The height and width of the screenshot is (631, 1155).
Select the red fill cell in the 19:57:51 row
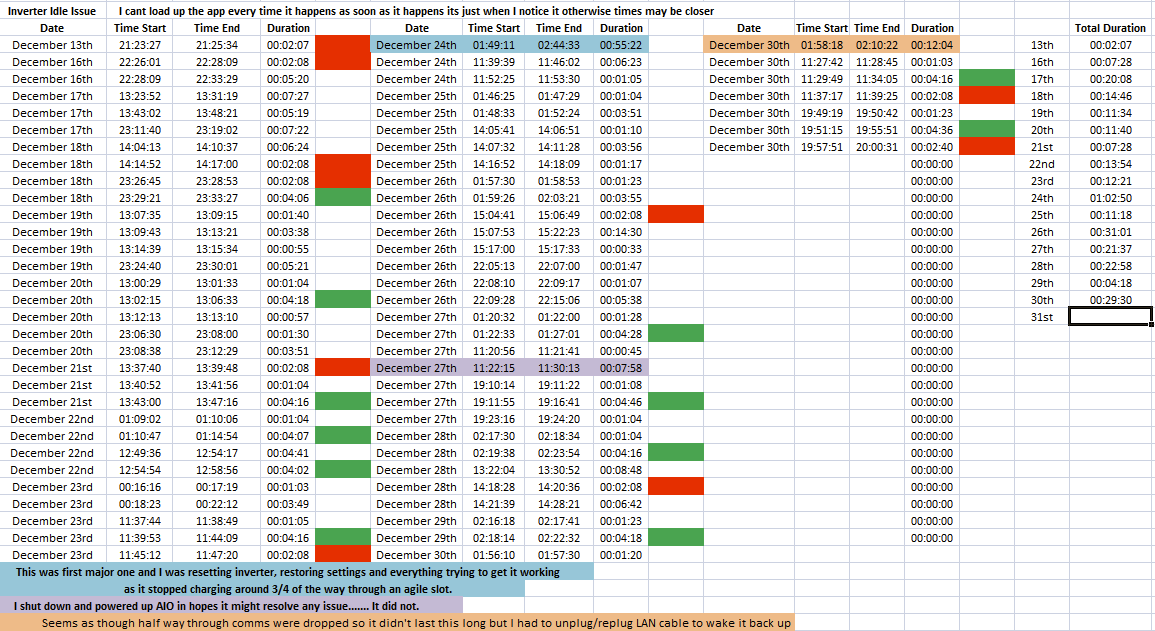click(987, 147)
